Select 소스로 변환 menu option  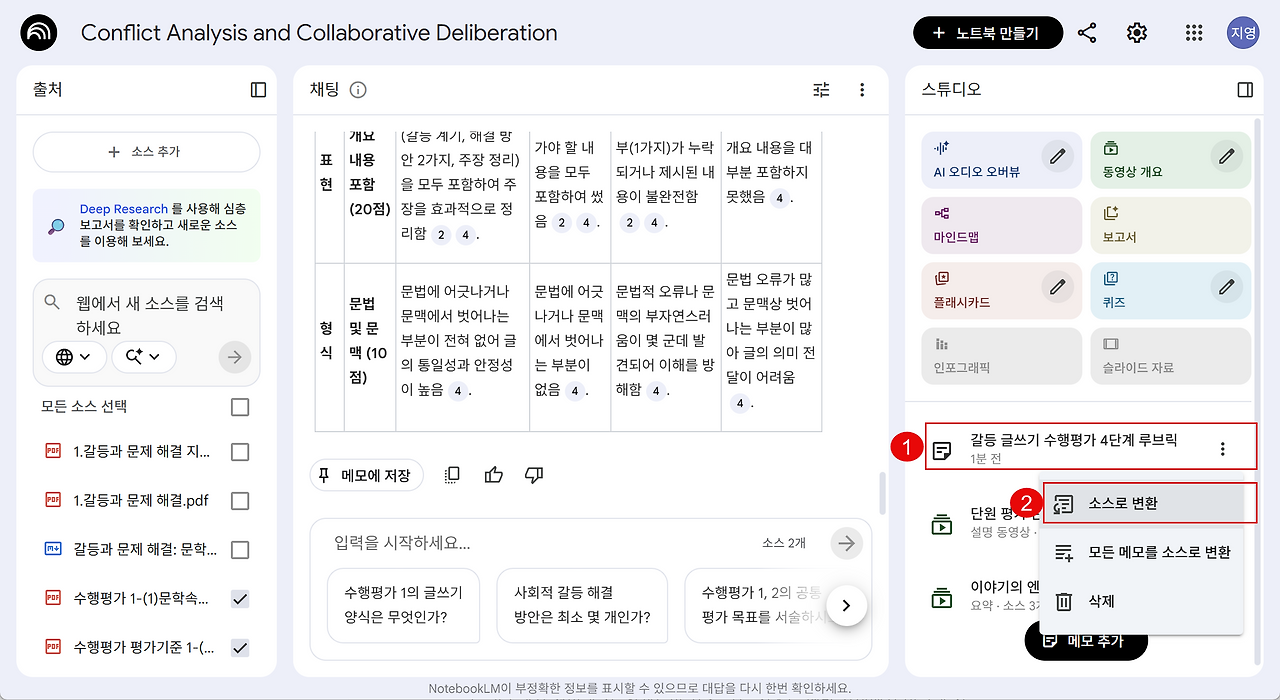coord(1143,503)
